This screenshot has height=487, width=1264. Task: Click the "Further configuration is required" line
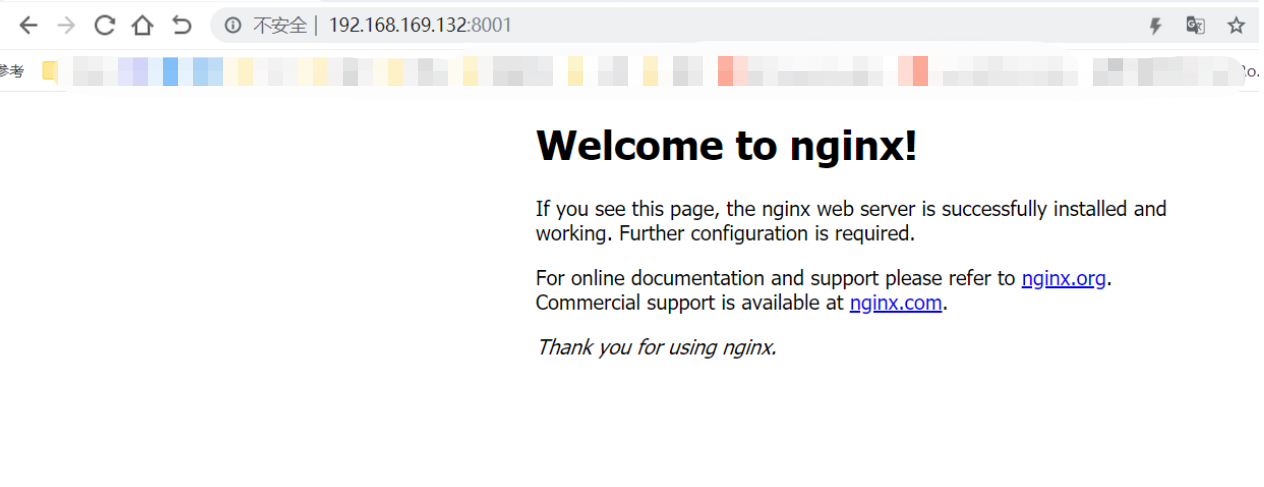tap(767, 234)
